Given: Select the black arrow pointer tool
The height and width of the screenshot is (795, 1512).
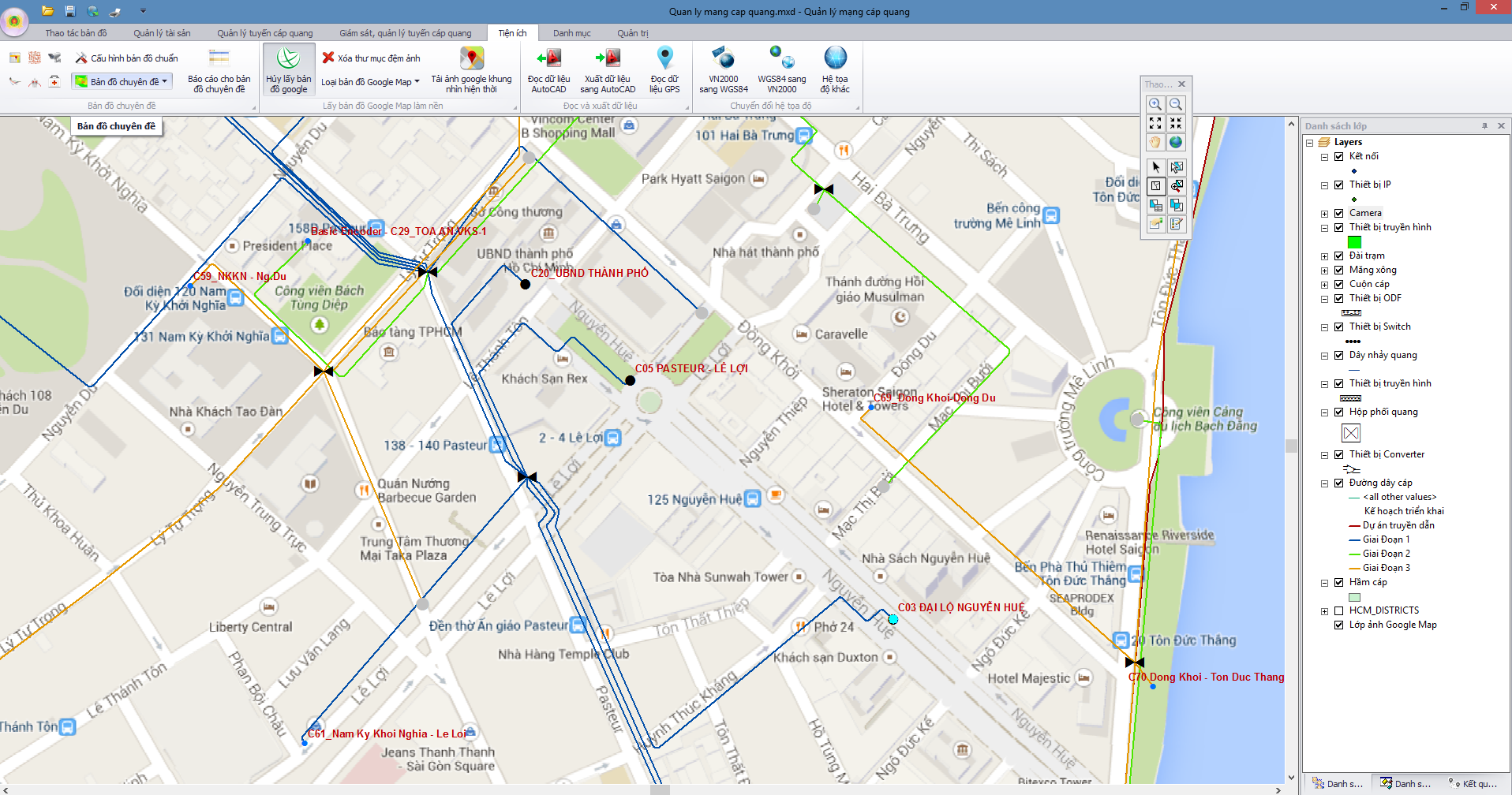Looking at the screenshot, I should click(x=1155, y=167).
